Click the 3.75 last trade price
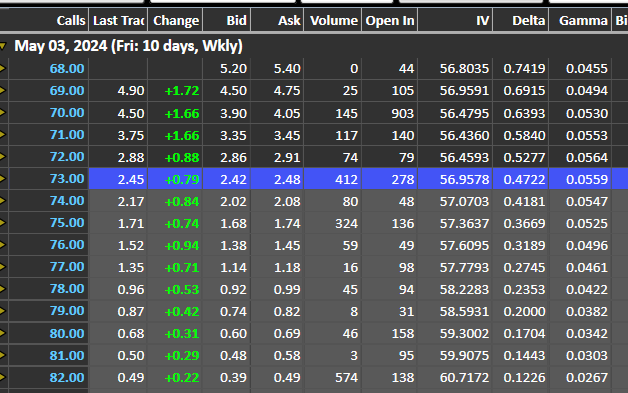This screenshot has height=393, width=628. pyautogui.click(x=131, y=135)
